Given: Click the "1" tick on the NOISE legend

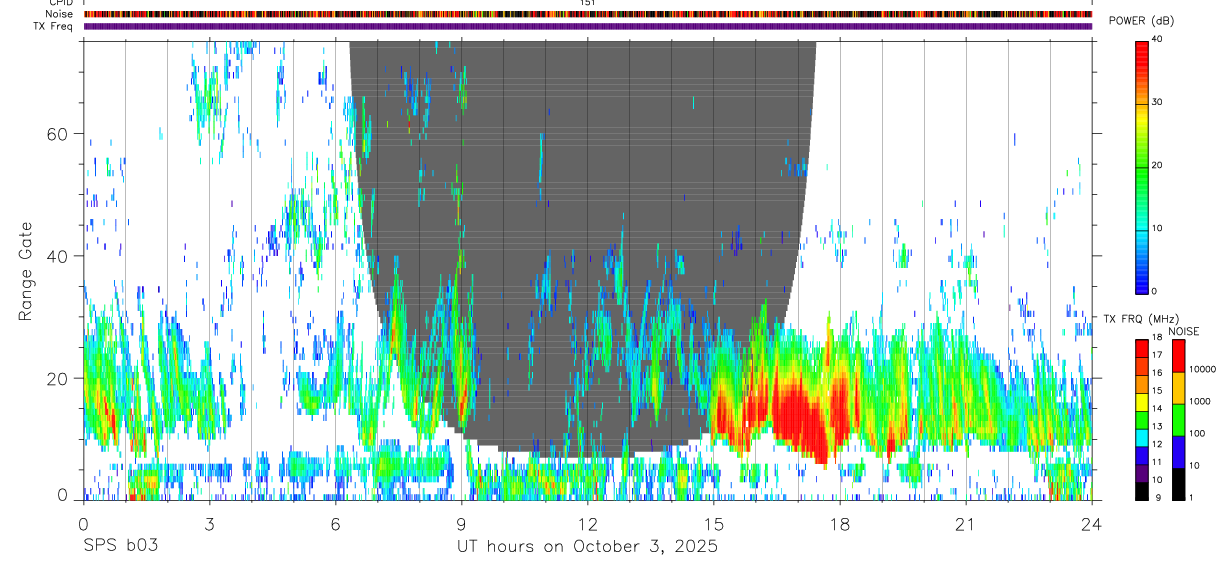Looking at the screenshot, I should pyautogui.click(x=1190, y=497).
